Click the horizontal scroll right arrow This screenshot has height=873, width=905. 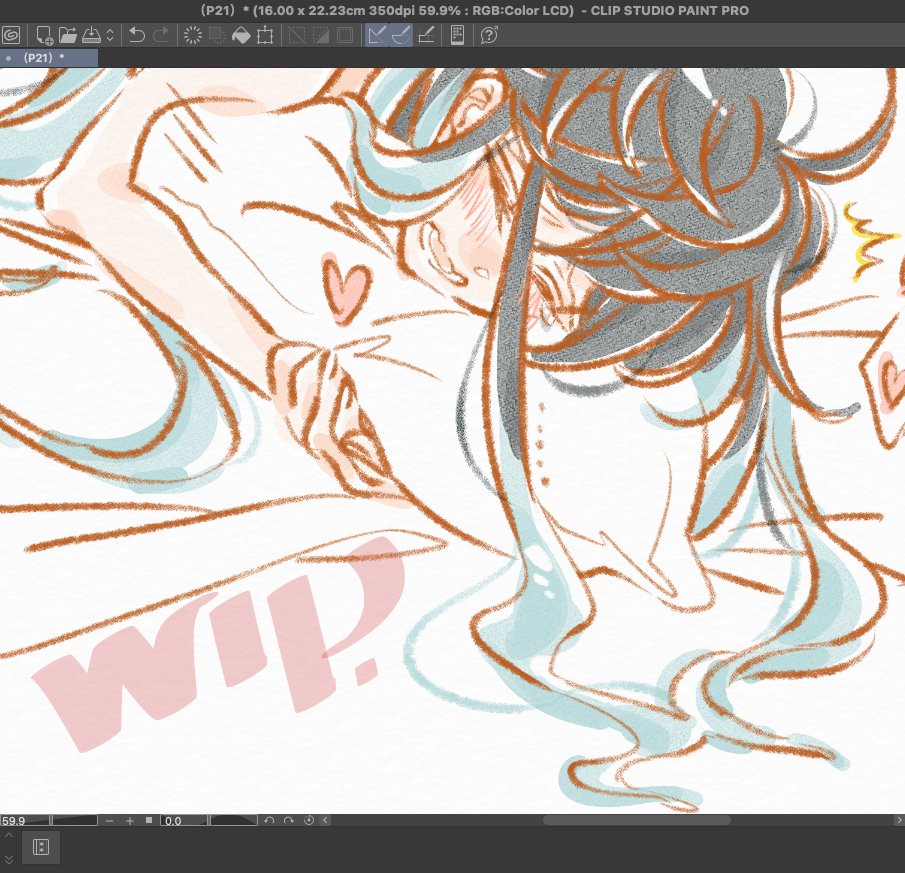(899, 820)
